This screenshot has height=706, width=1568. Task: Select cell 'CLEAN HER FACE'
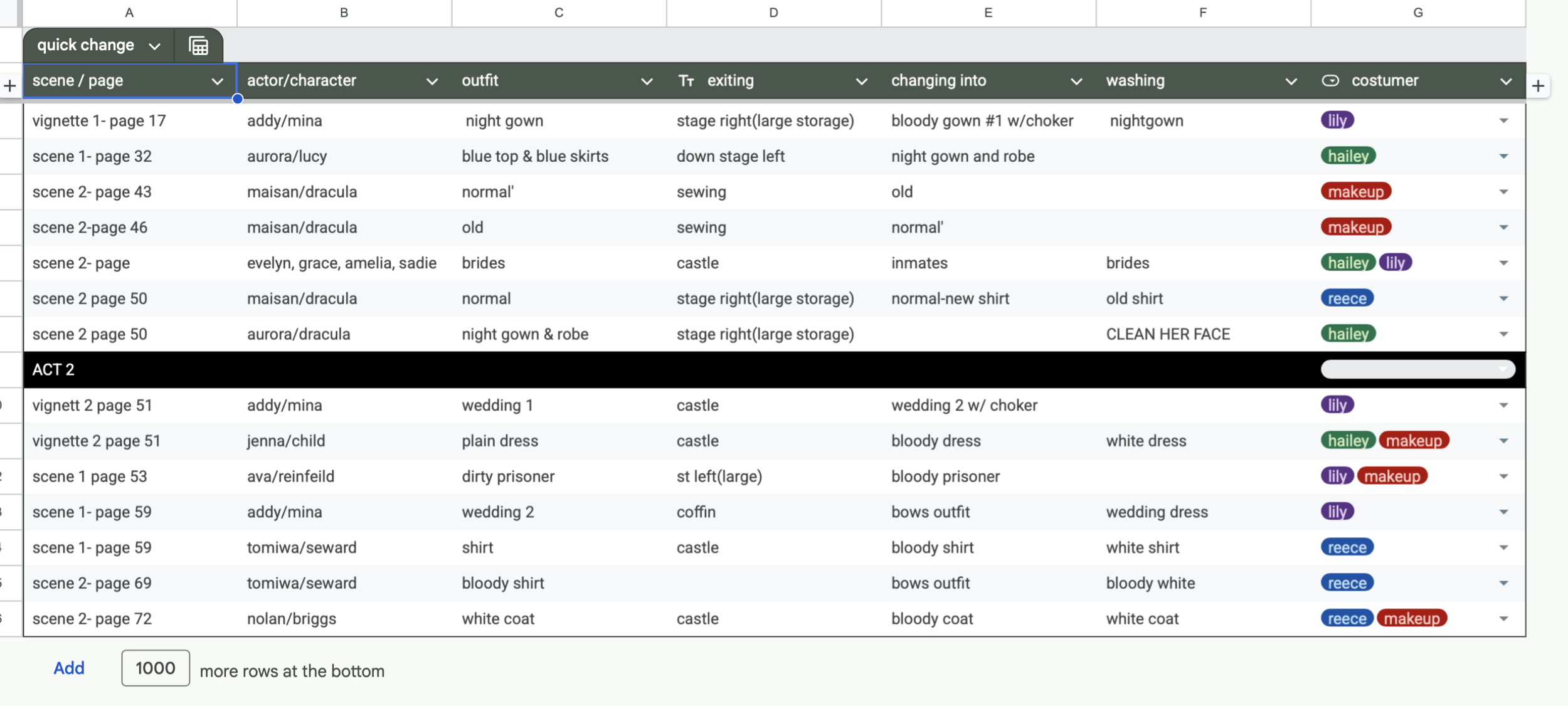click(1203, 334)
